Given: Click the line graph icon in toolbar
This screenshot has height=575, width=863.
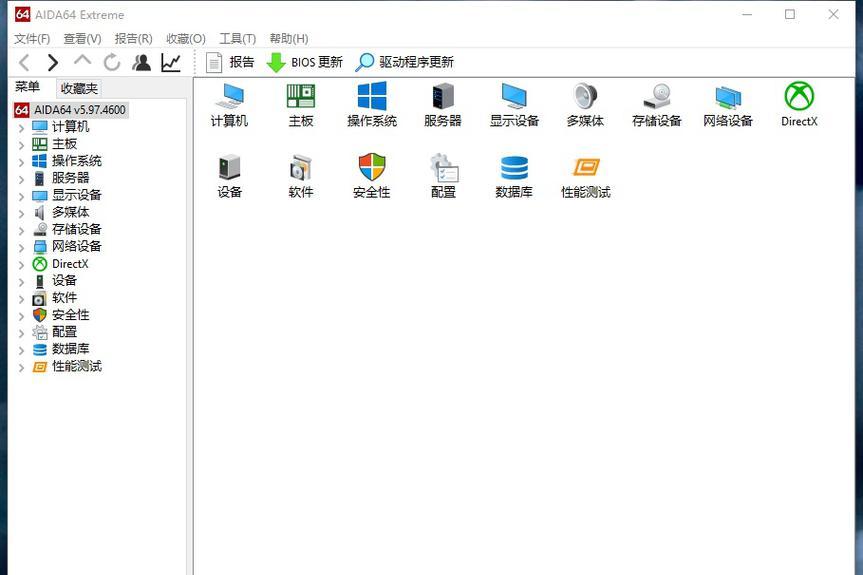Looking at the screenshot, I should 171,63.
